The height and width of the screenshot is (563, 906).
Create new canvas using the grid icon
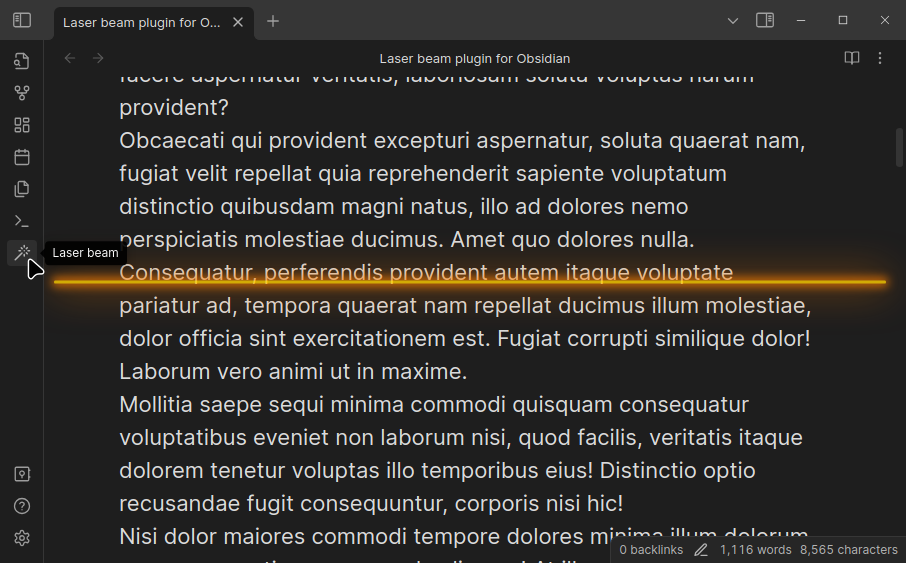click(x=22, y=125)
